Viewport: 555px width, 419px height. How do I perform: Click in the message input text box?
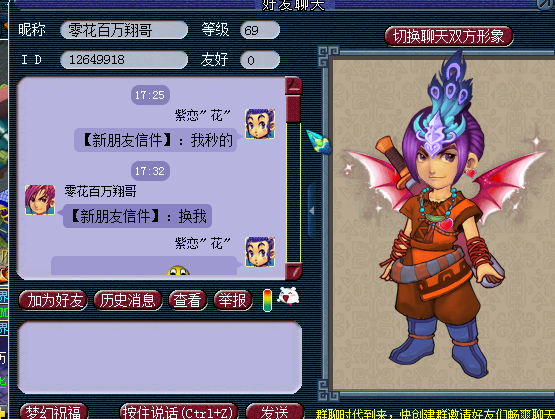tap(160, 357)
